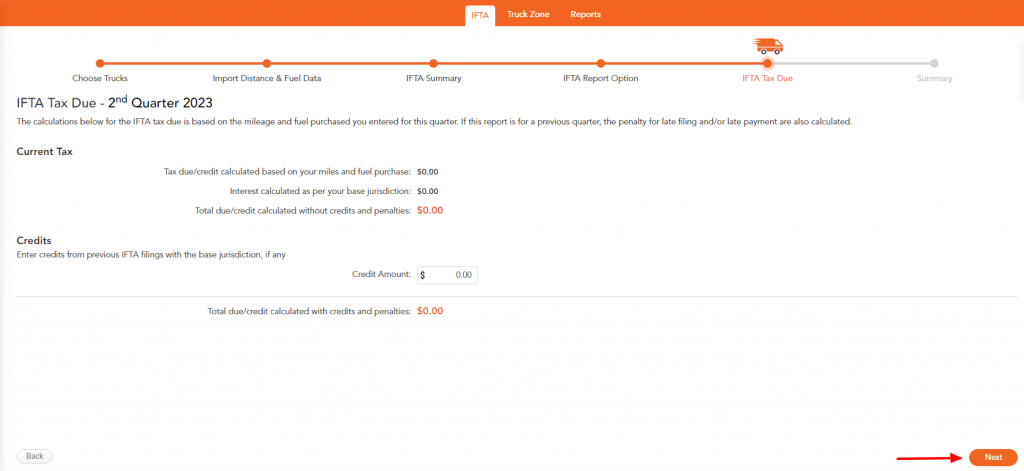
Task: Click the Credit Amount label
Action: coord(381,274)
